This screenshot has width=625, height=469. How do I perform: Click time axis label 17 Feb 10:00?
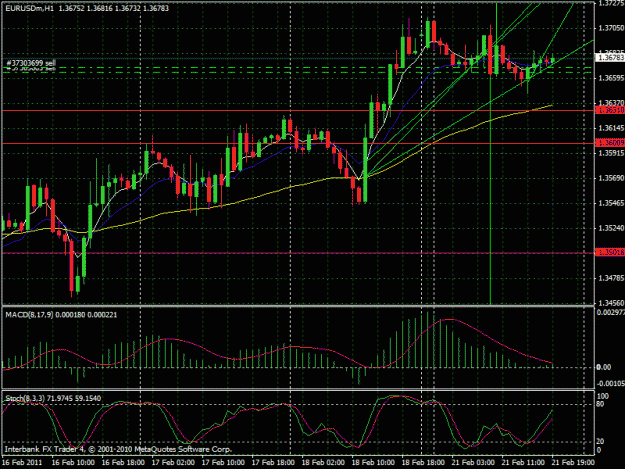coord(223,463)
